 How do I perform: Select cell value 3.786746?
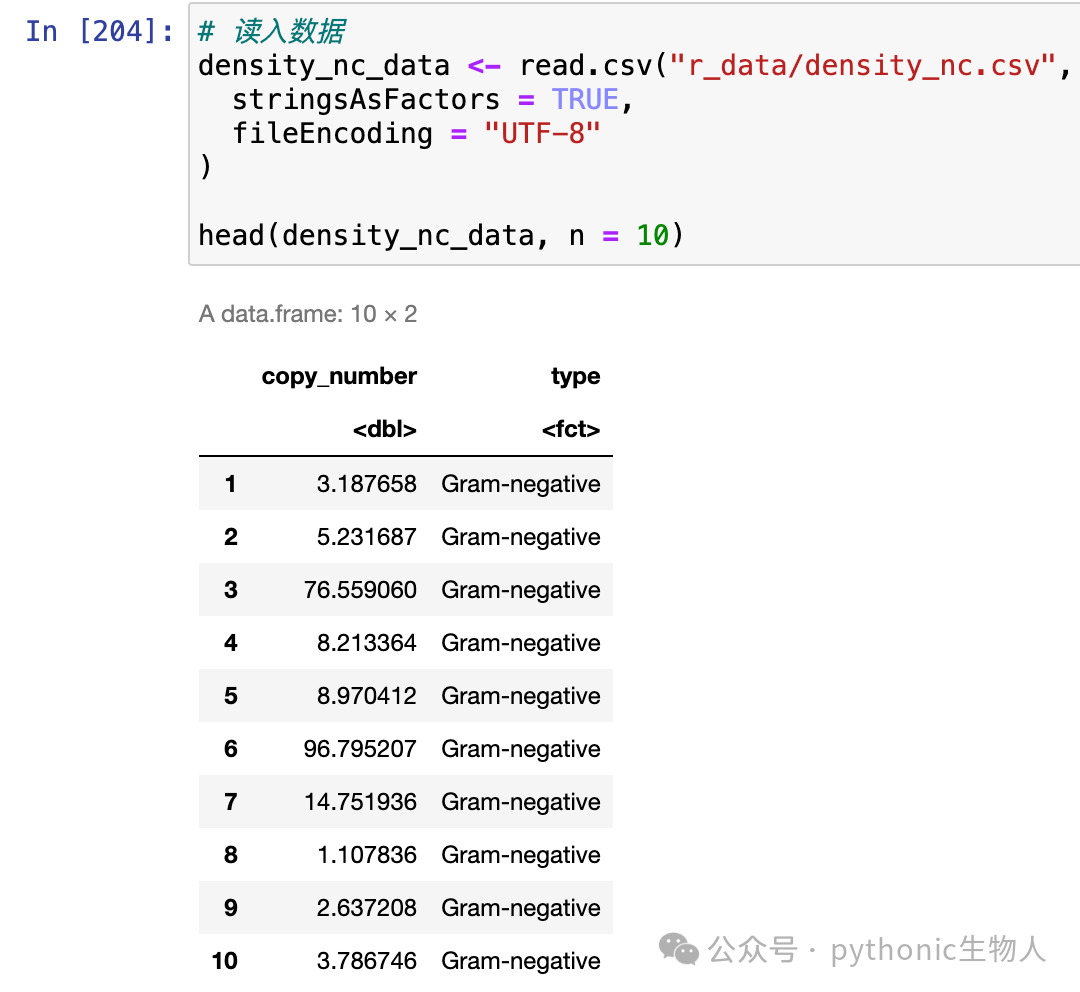tap(366, 961)
